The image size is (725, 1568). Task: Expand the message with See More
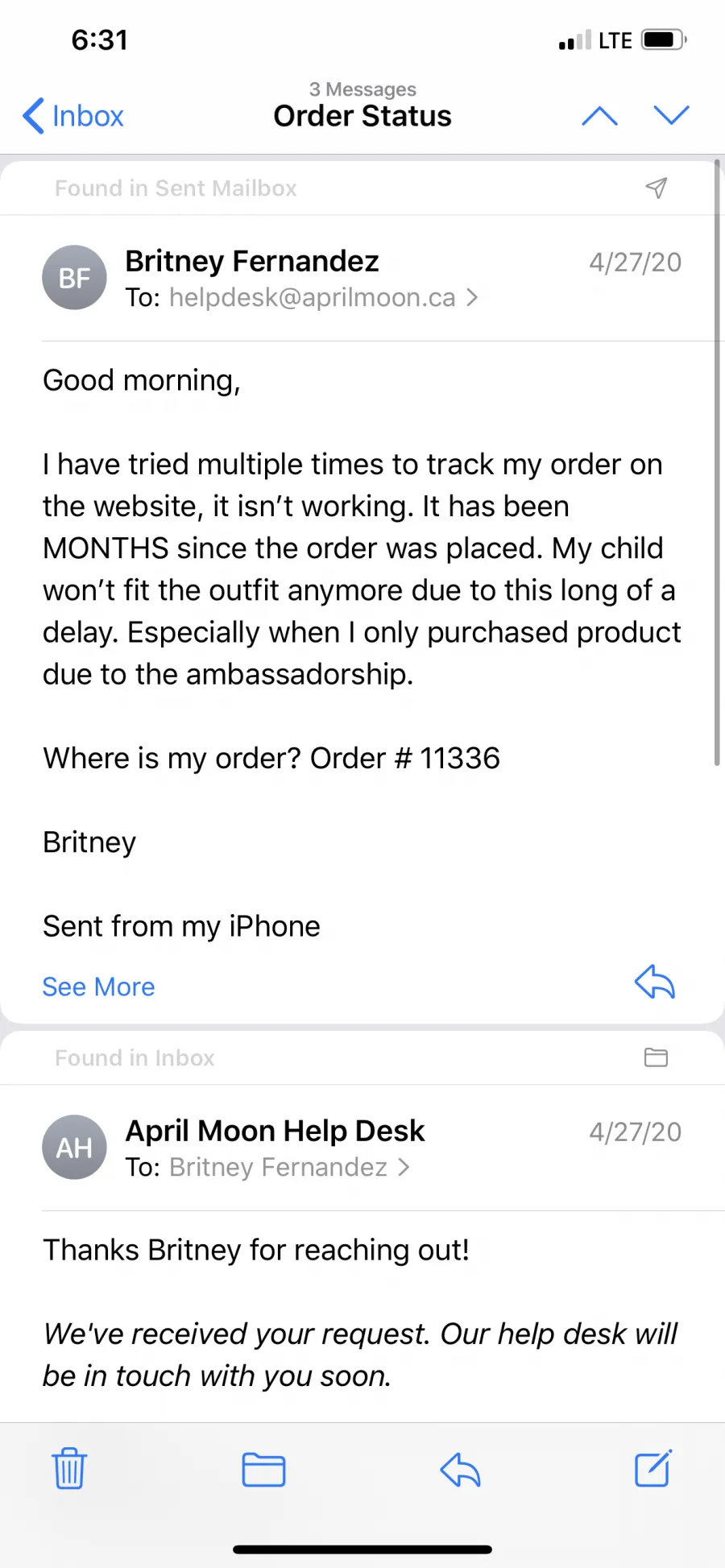tap(98, 987)
